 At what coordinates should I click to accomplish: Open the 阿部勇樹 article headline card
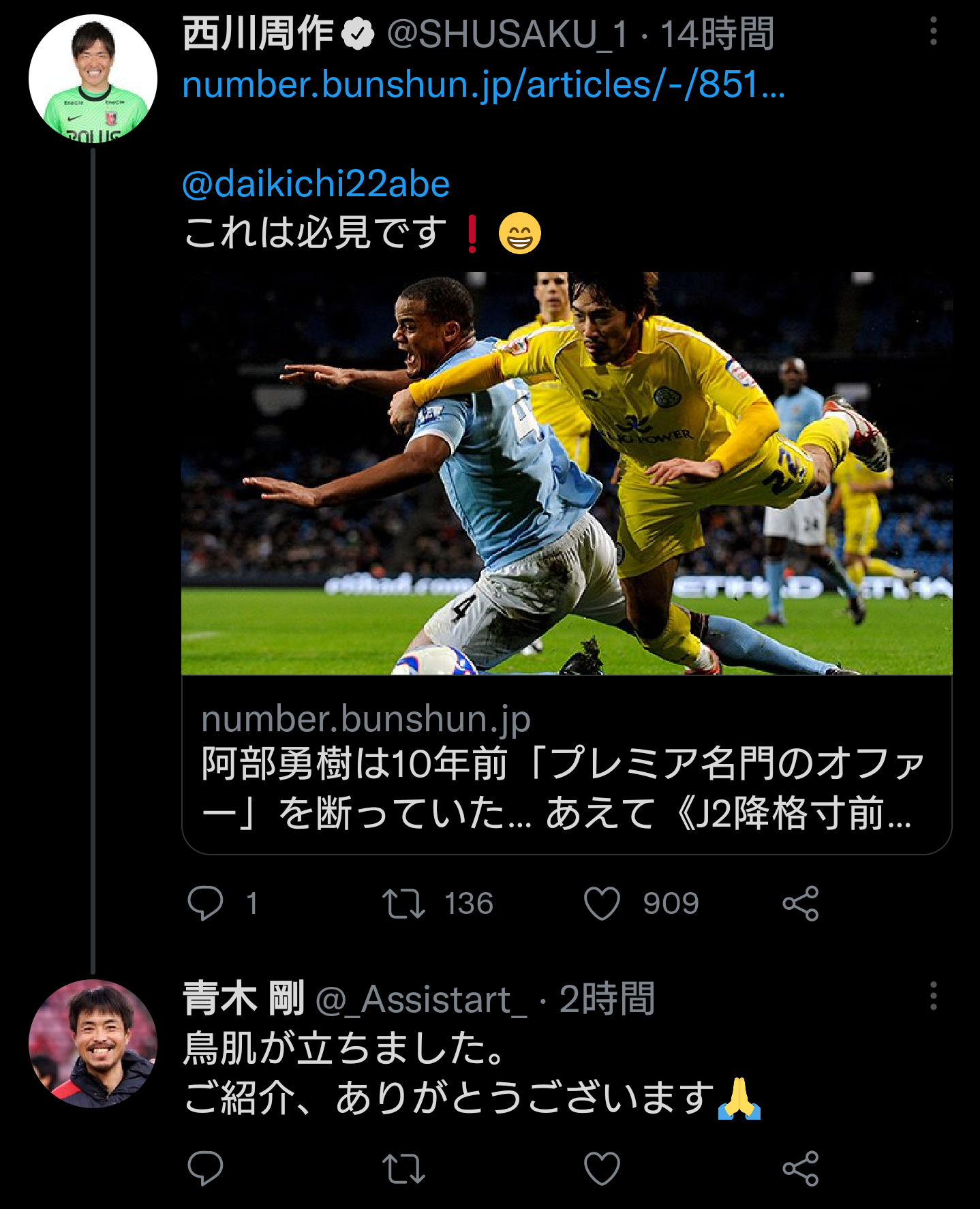coord(566,788)
